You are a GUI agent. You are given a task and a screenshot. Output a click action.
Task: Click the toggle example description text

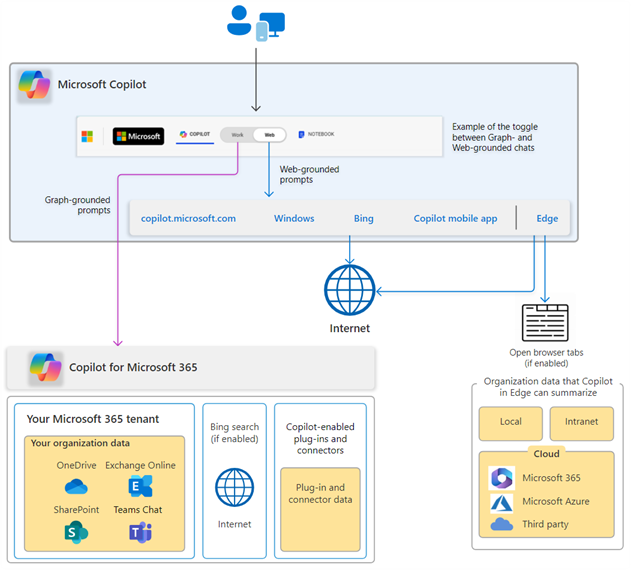click(495, 137)
